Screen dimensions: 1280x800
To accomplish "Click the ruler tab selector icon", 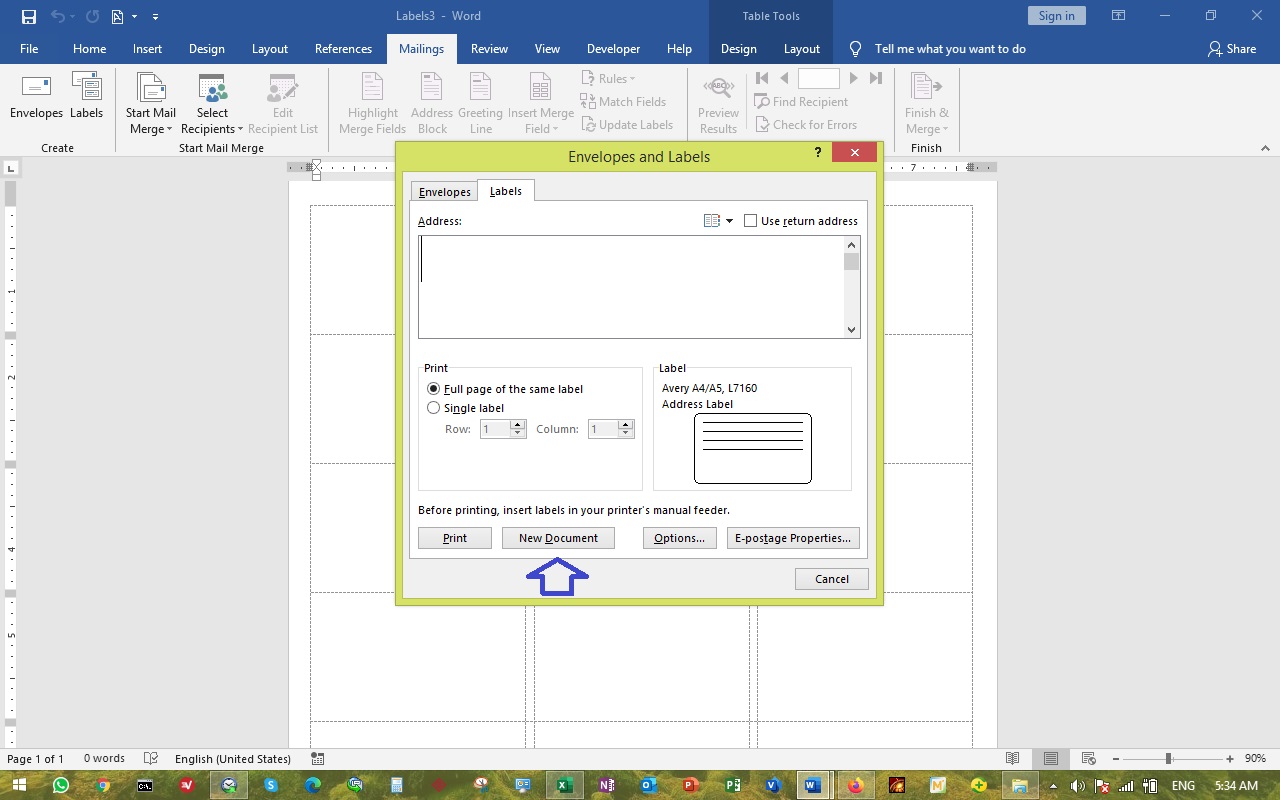I will [9, 168].
